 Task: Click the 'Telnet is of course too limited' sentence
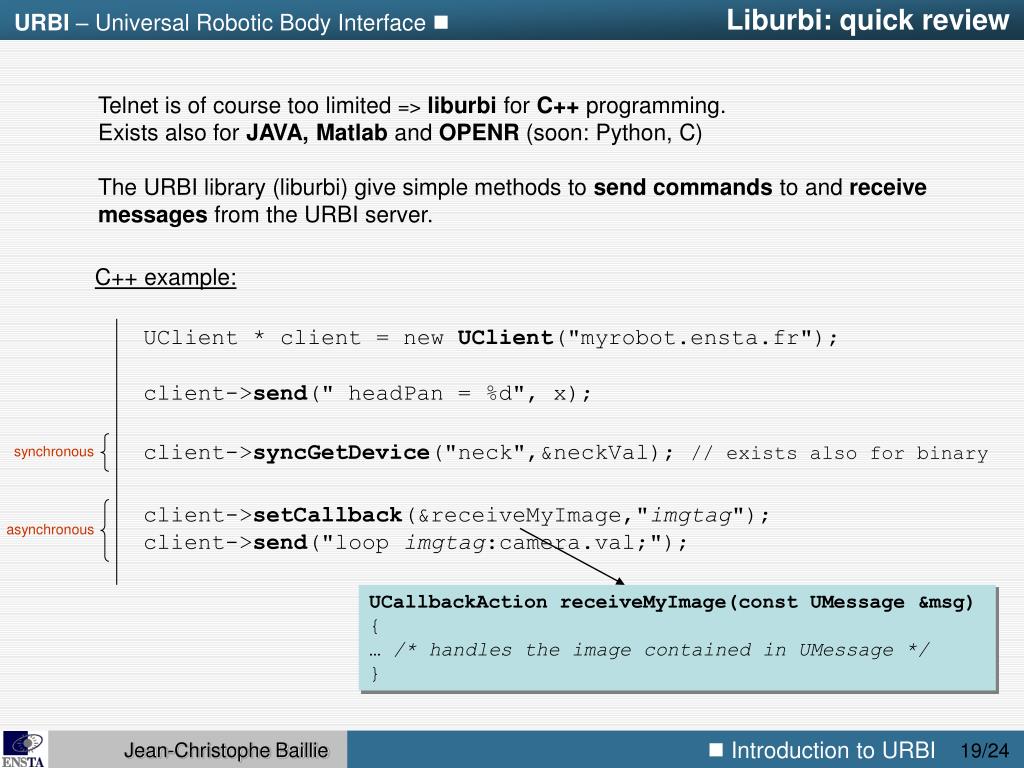[x=412, y=106]
